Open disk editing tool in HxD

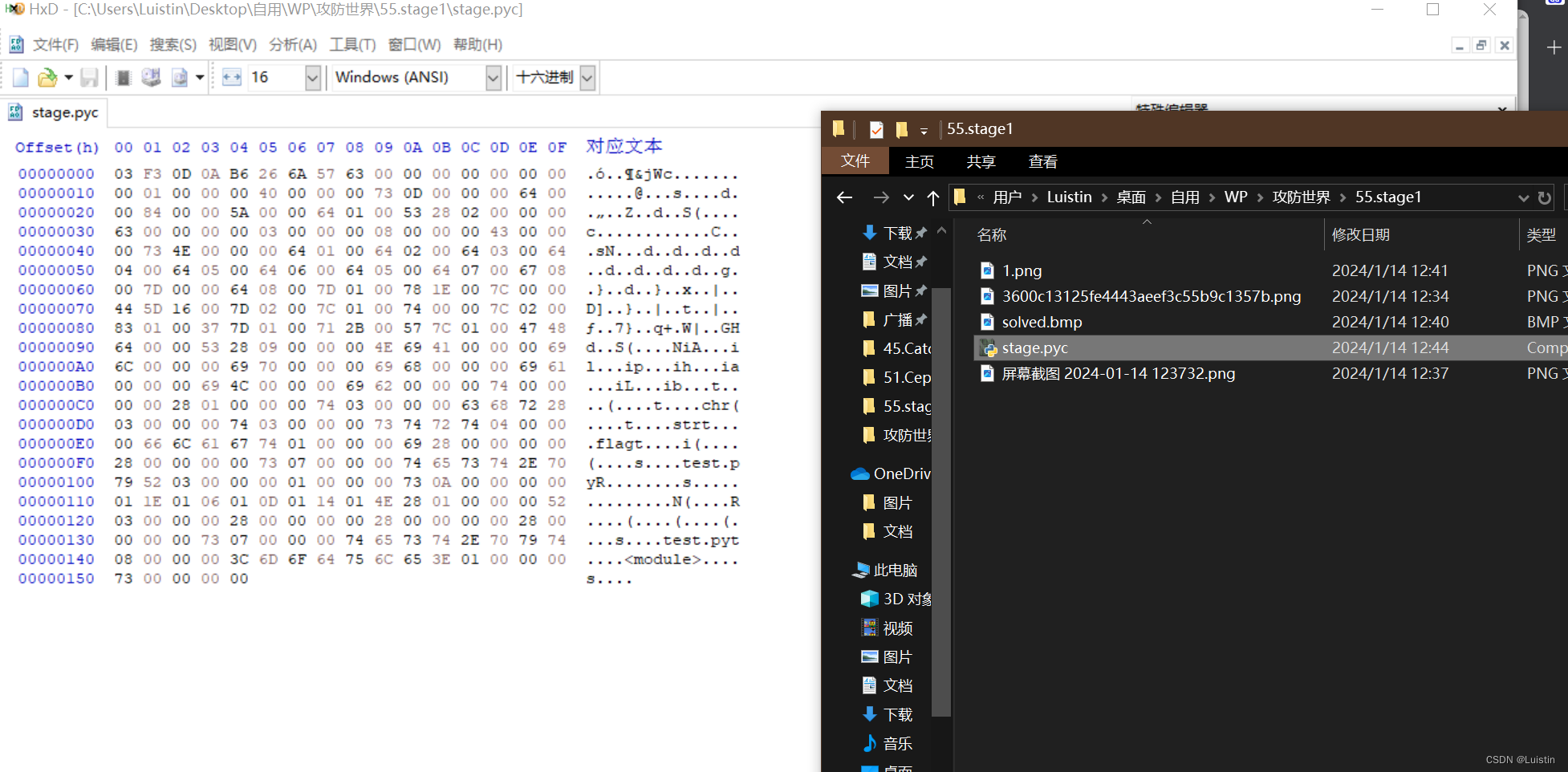[151, 77]
